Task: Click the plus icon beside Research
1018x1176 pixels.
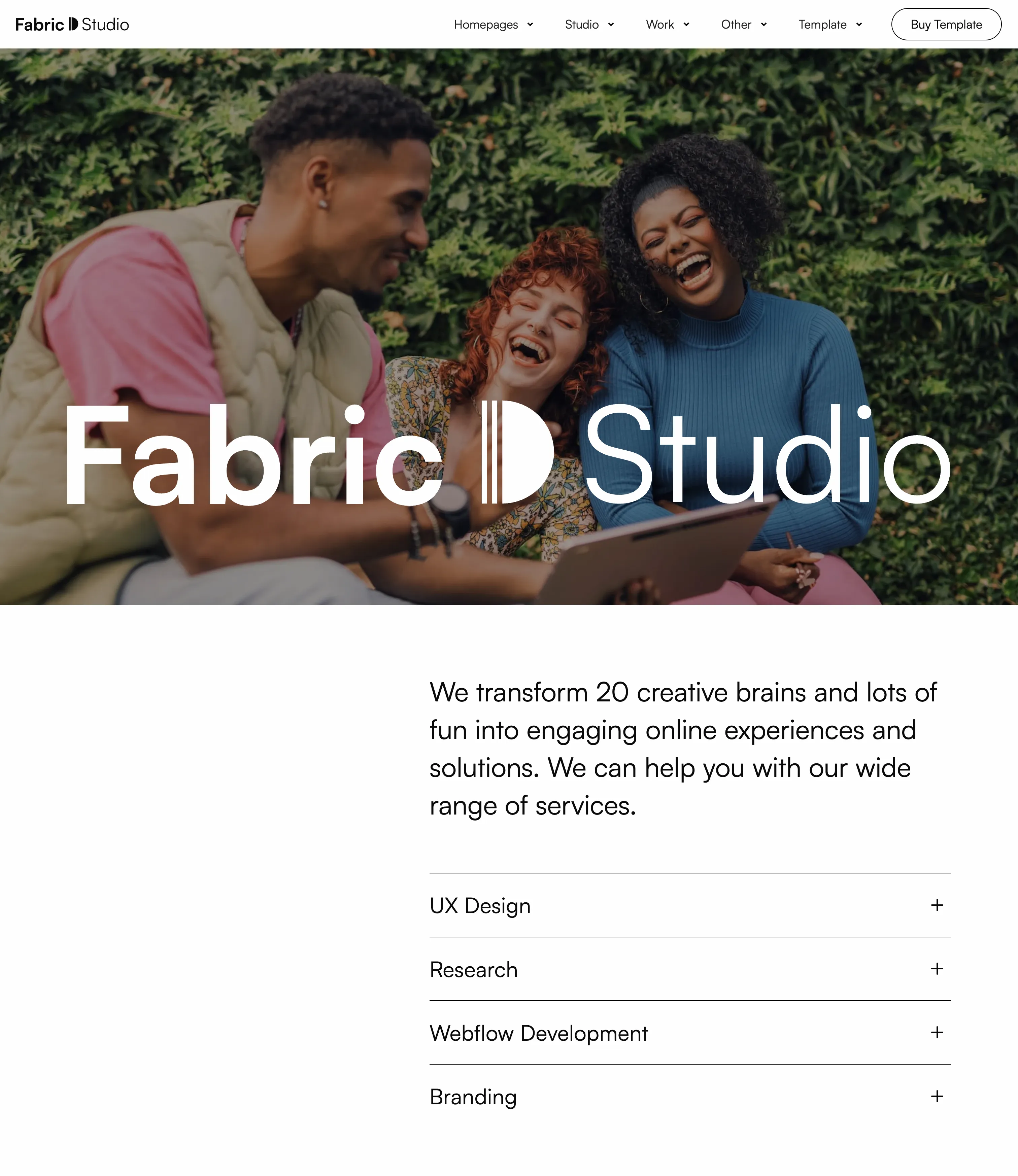Action: point(937,968)
